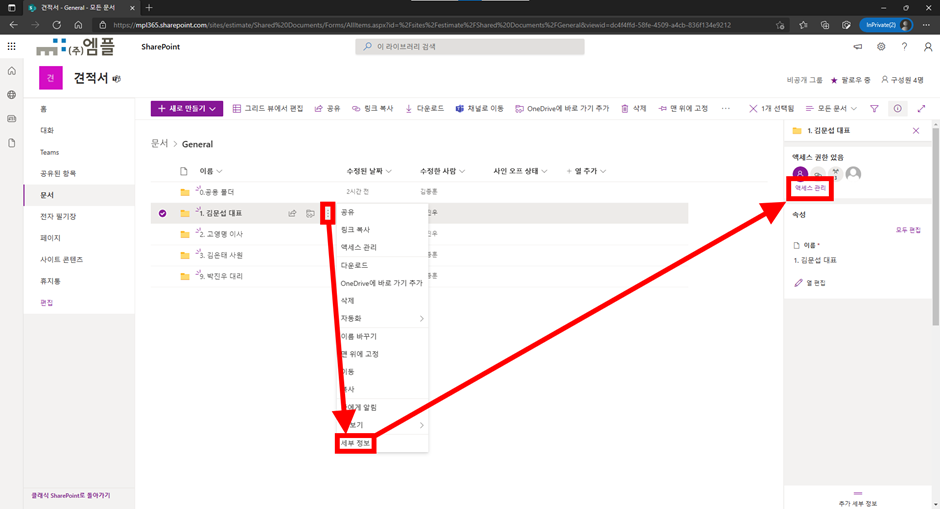The image size is (940, 509).
Task: Click the 견적서 site logo tile
Action: tap(50, 78)
